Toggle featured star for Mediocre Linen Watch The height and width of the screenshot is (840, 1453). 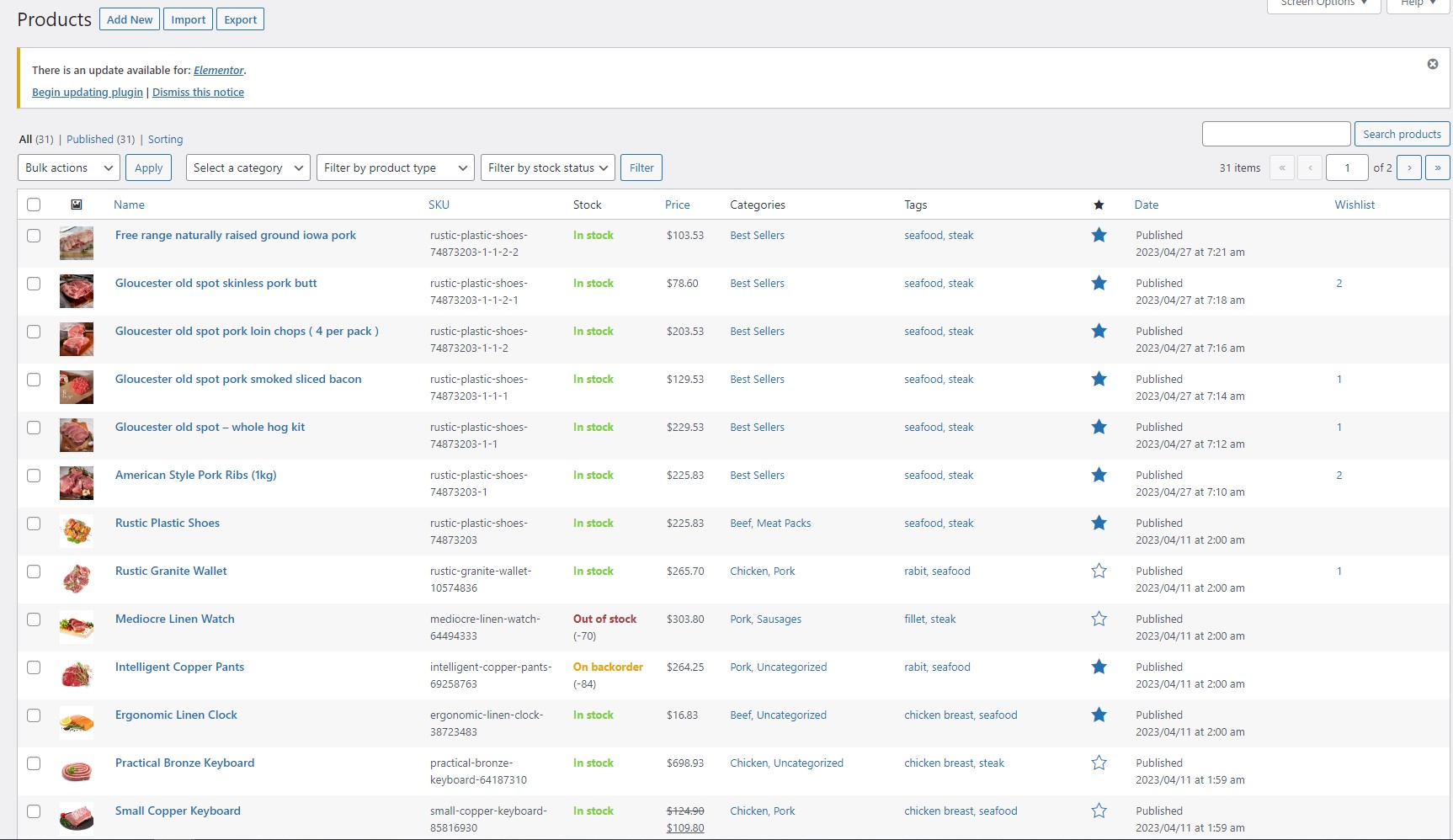coord(1099,619)
